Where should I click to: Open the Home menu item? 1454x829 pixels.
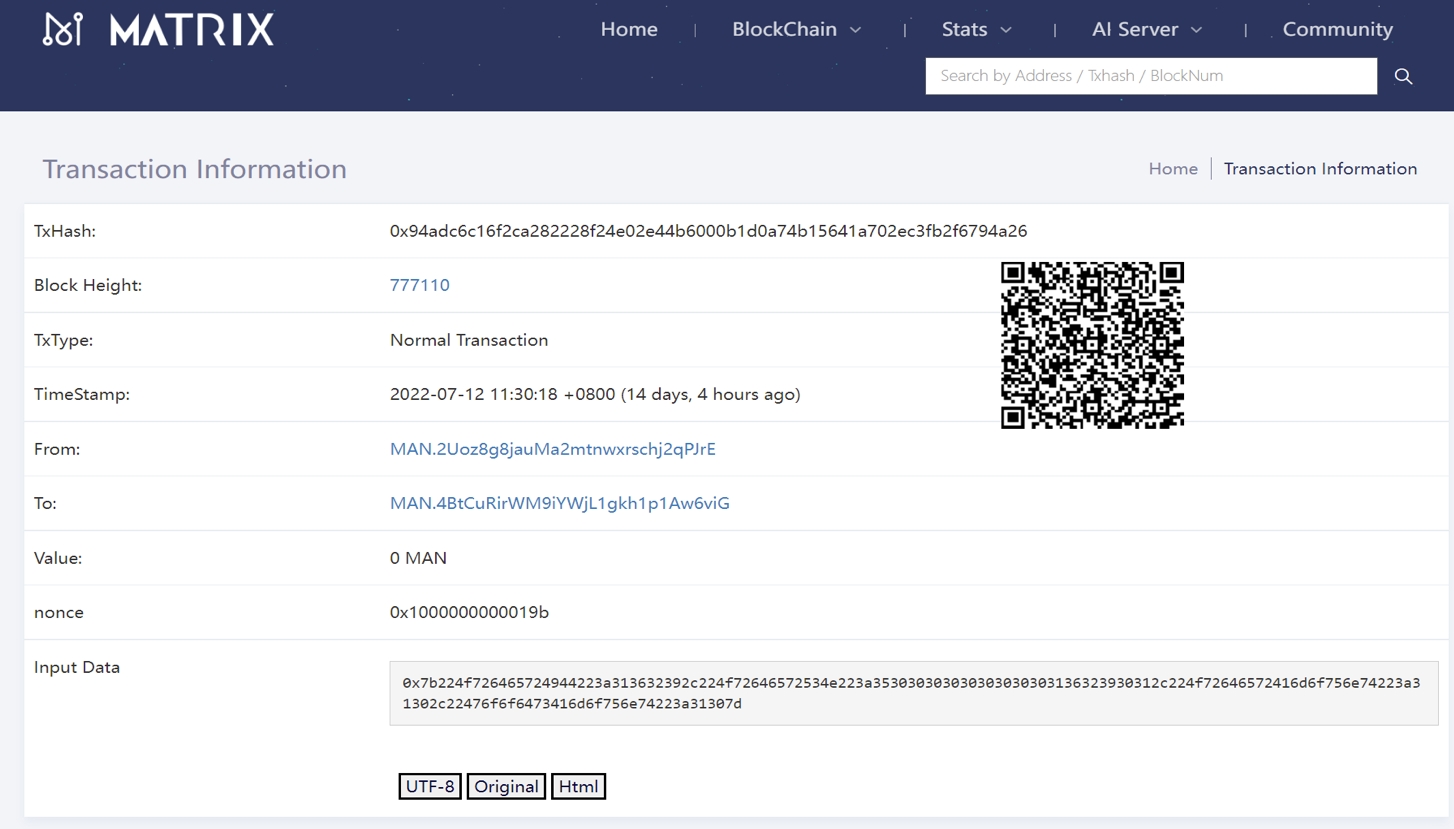(x=629, y=29)
